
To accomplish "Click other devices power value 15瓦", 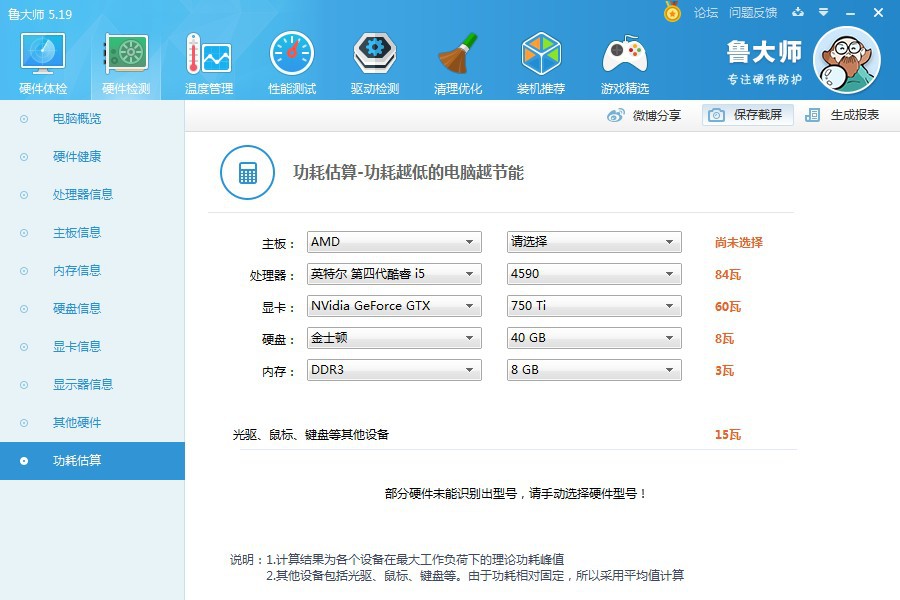I will coord(728,435).
